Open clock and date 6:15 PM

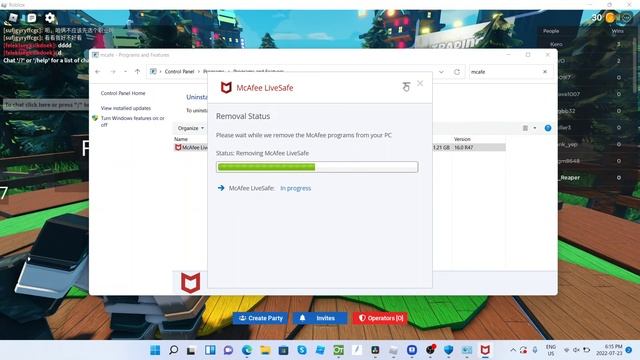click(609, 350)
